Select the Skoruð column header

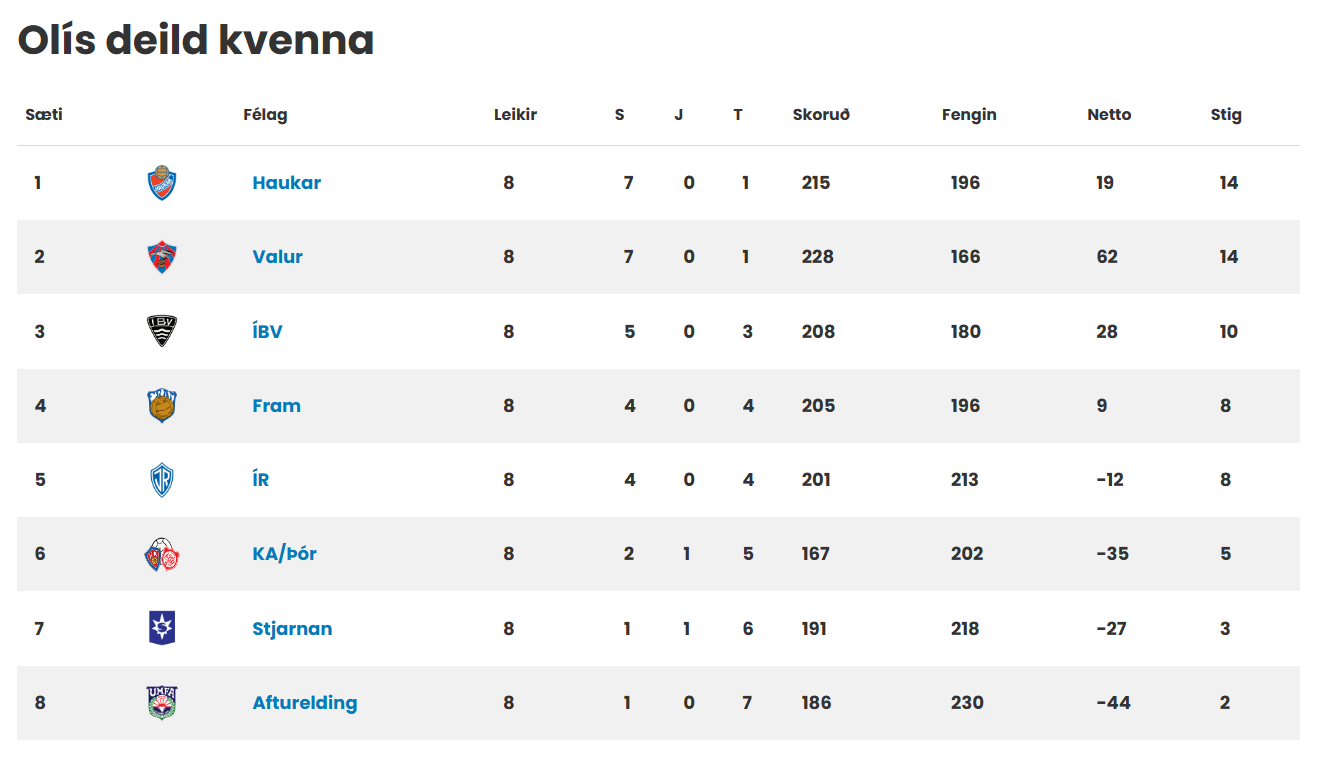click(x=821, y=115)
